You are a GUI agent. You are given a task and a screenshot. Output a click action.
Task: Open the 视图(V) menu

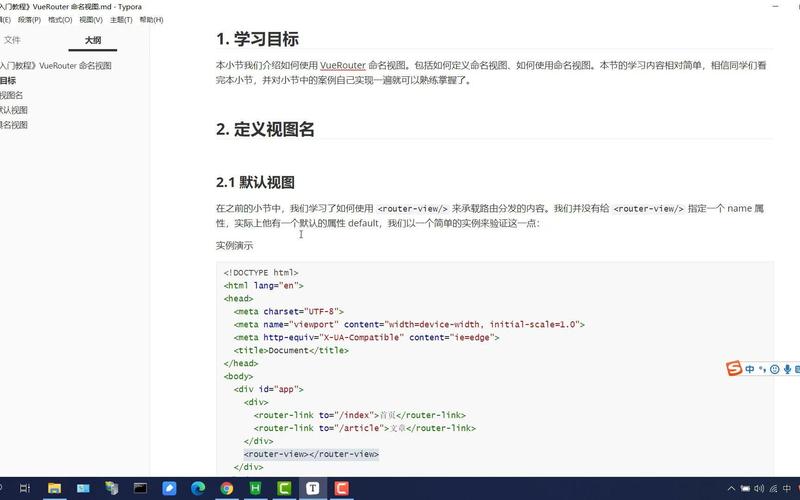pyautogui.click(x=90, y=19)
